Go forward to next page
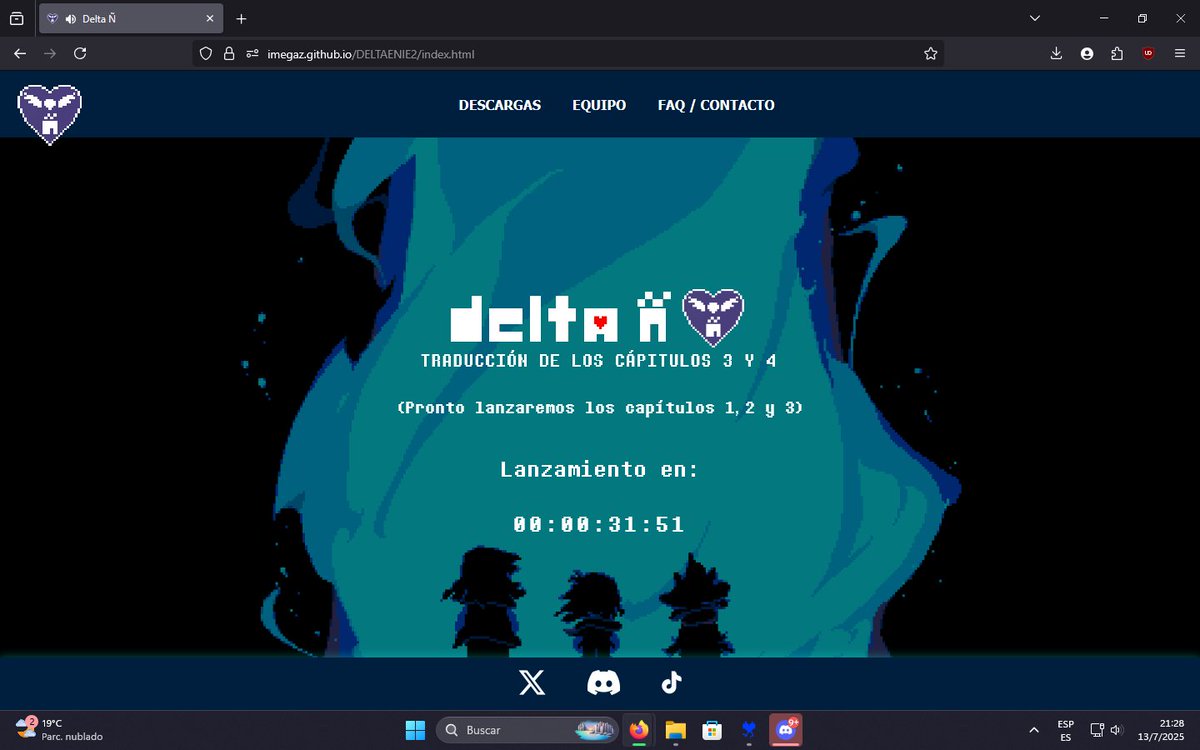 coord(50,54)
